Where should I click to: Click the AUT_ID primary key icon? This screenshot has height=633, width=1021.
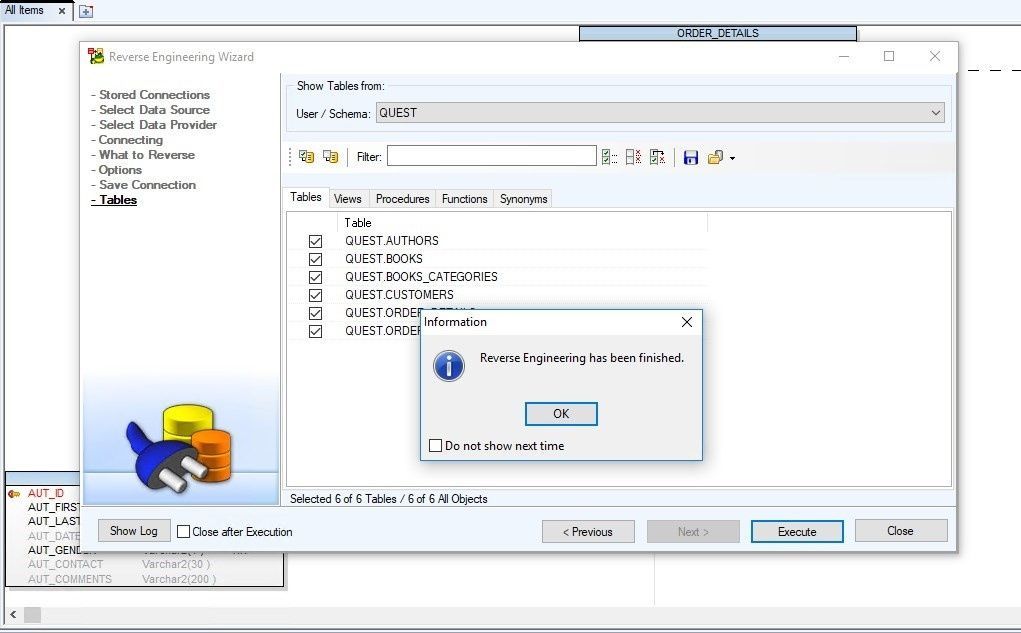[x=14, y=494]
